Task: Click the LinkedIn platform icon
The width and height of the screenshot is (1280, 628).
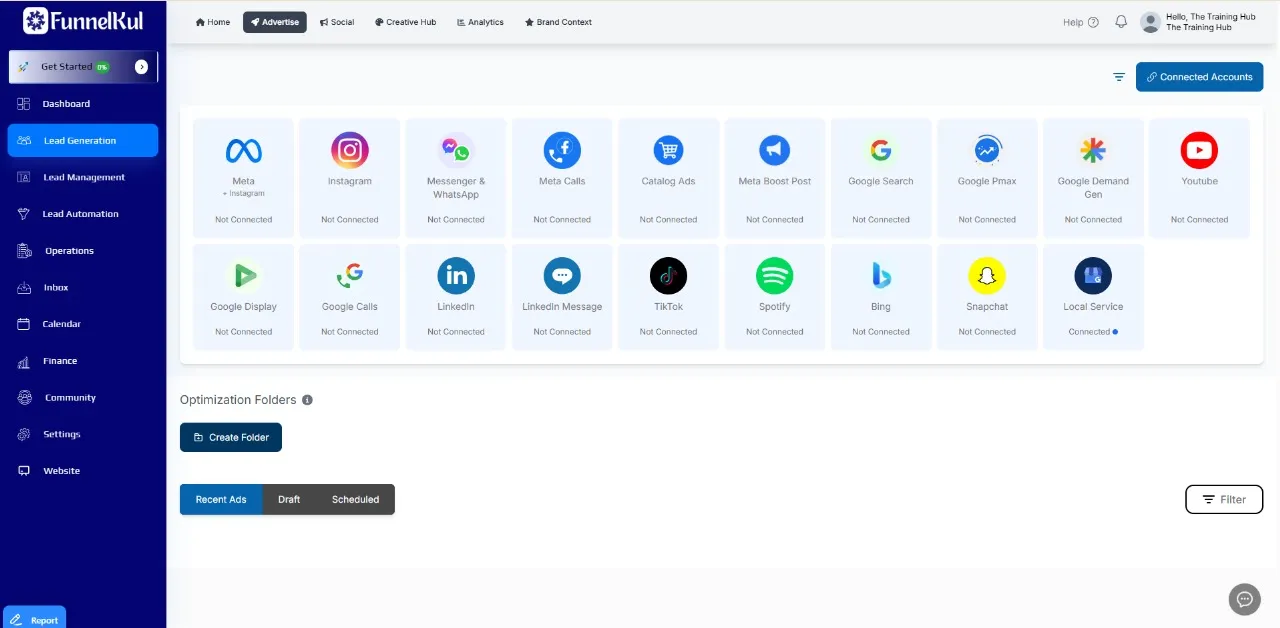Action: click(x=456, y=275)
